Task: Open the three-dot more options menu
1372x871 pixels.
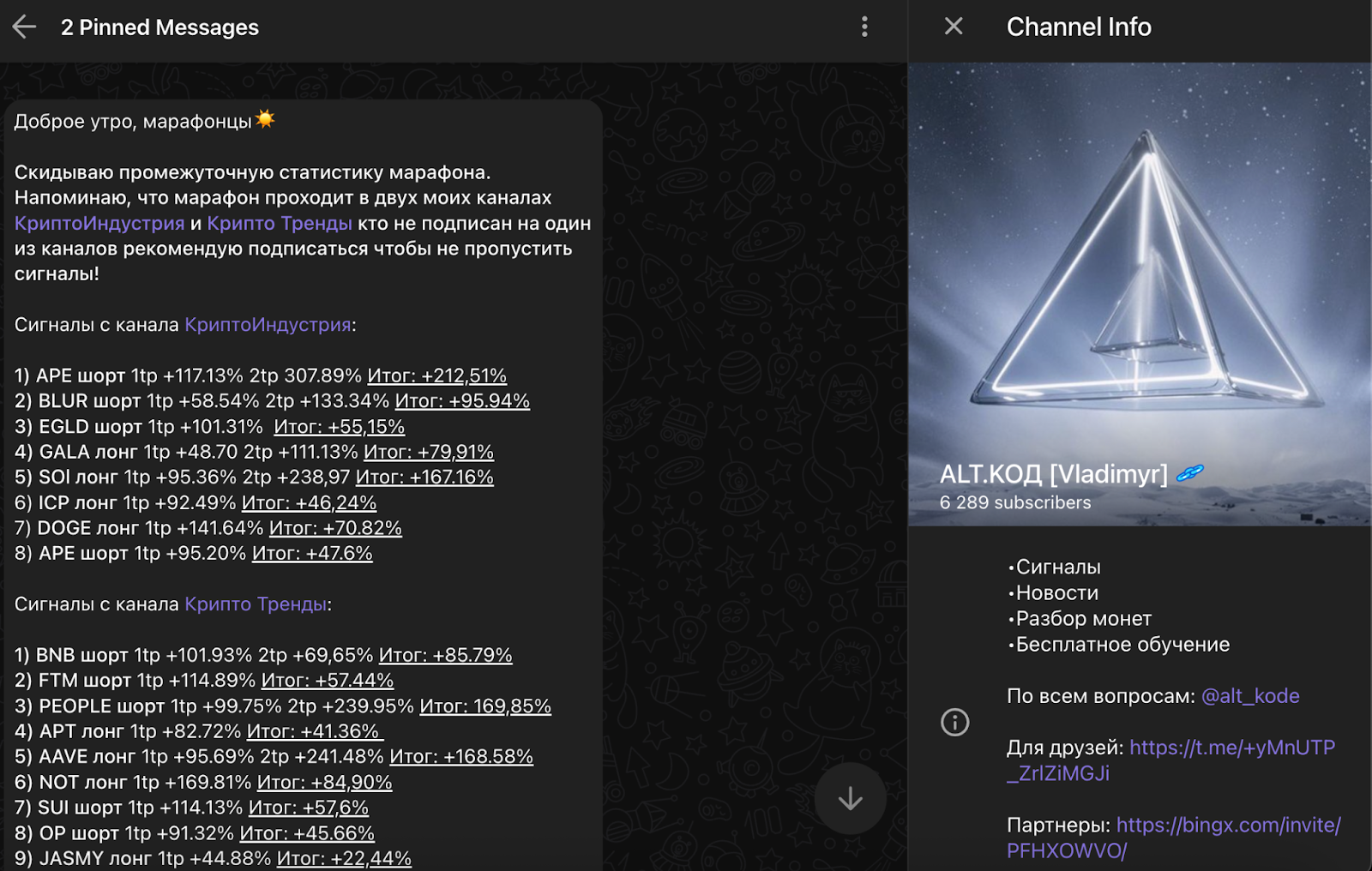Action: [x=864, y=27]
